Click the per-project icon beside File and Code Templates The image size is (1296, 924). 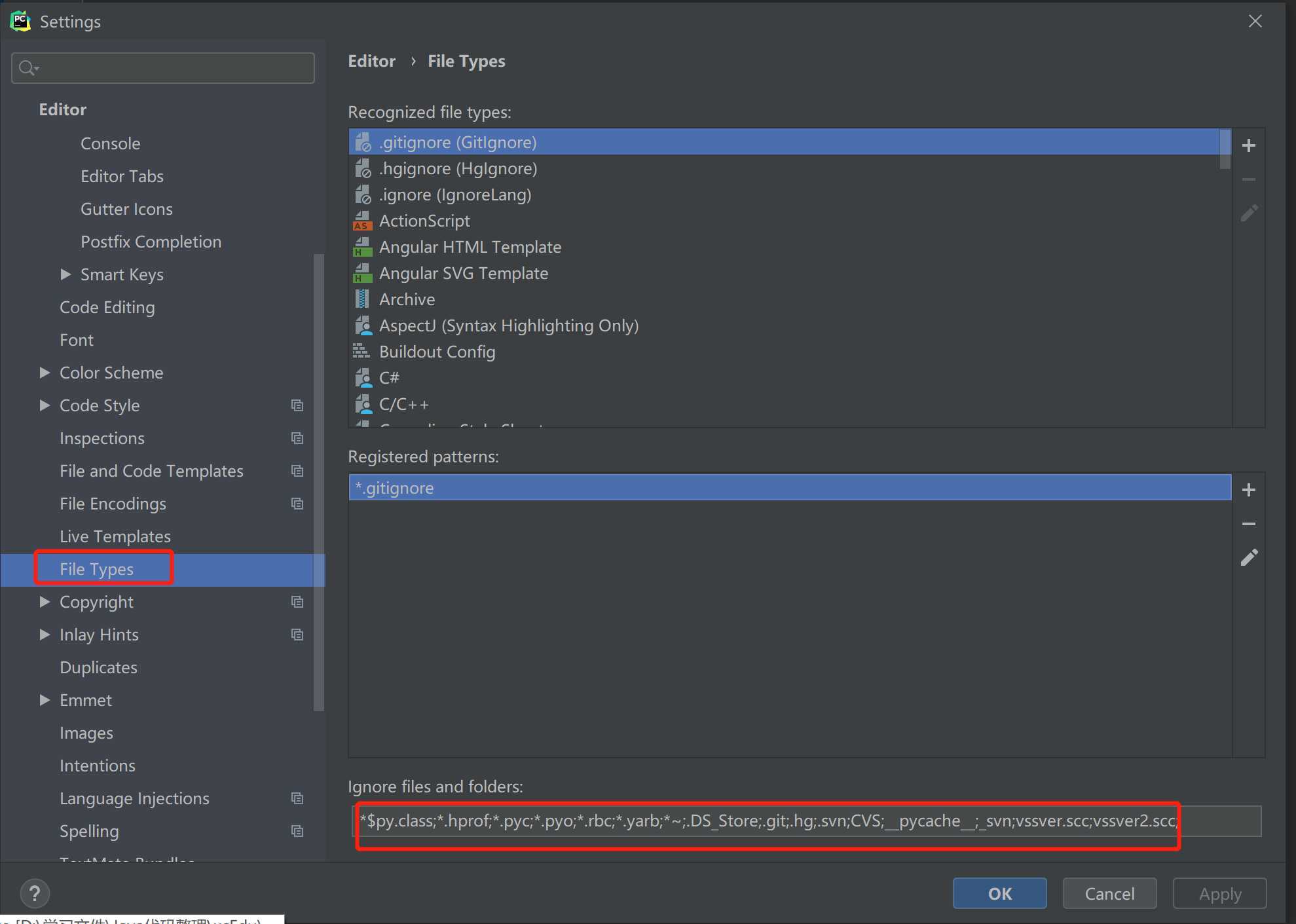tap(297, 471)
